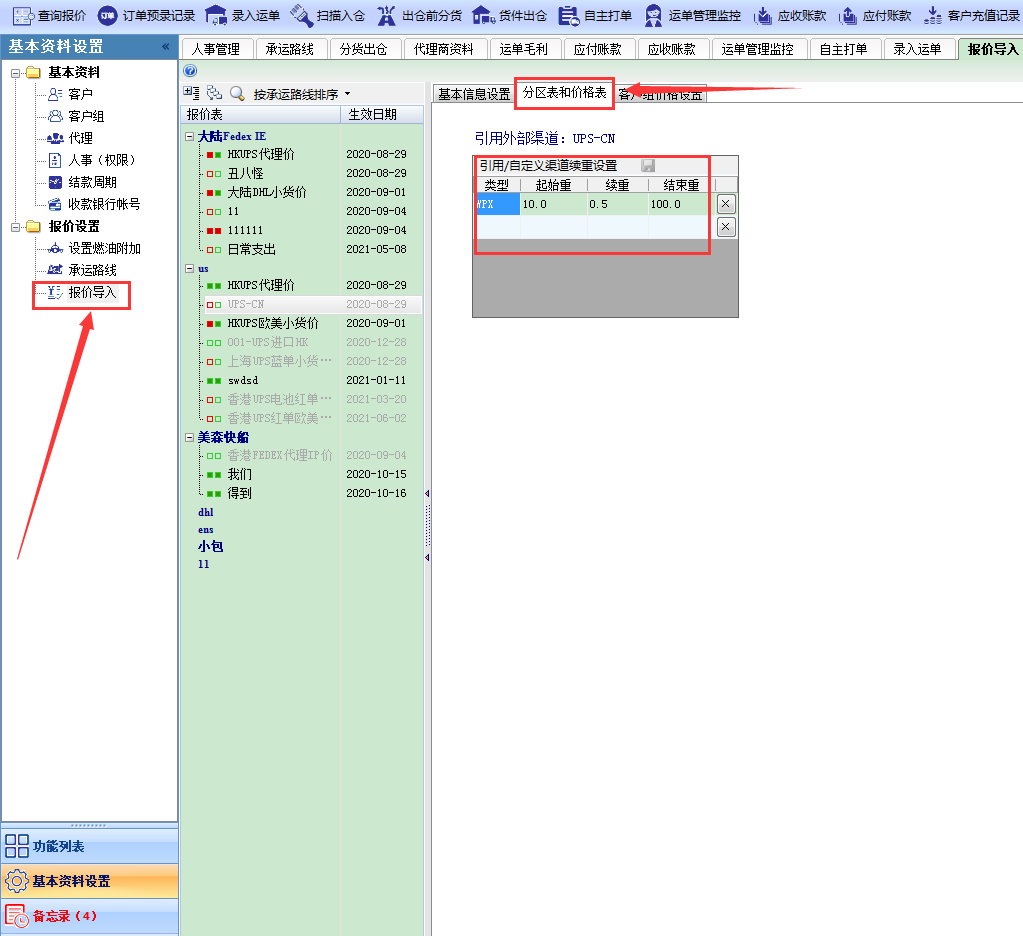Image resolution: width=1023 pixels, height=936 pixels.
Task: Click the blue help question mark icon
Action: (191, 71)
